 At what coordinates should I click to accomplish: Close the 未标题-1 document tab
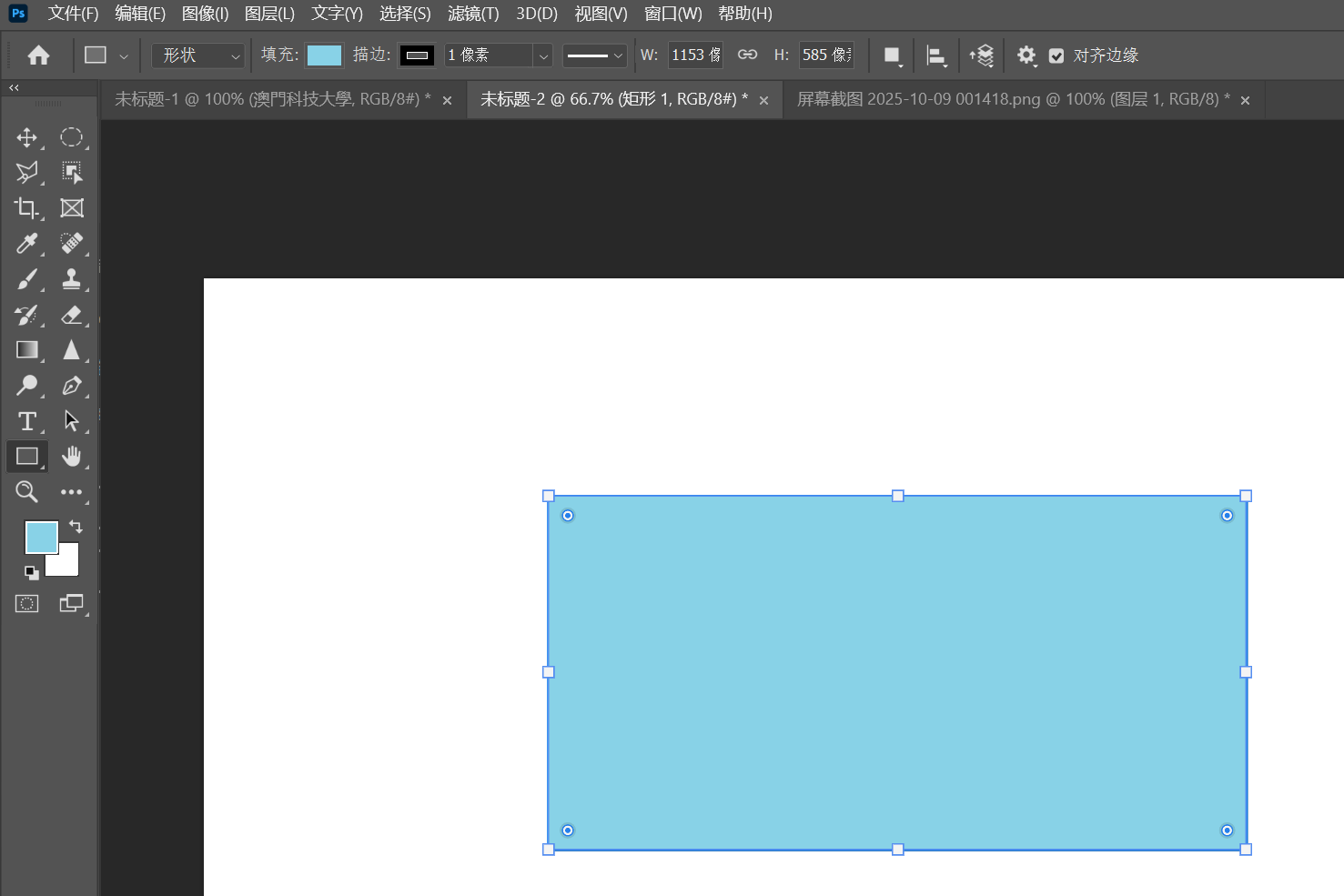click(447, 100)
